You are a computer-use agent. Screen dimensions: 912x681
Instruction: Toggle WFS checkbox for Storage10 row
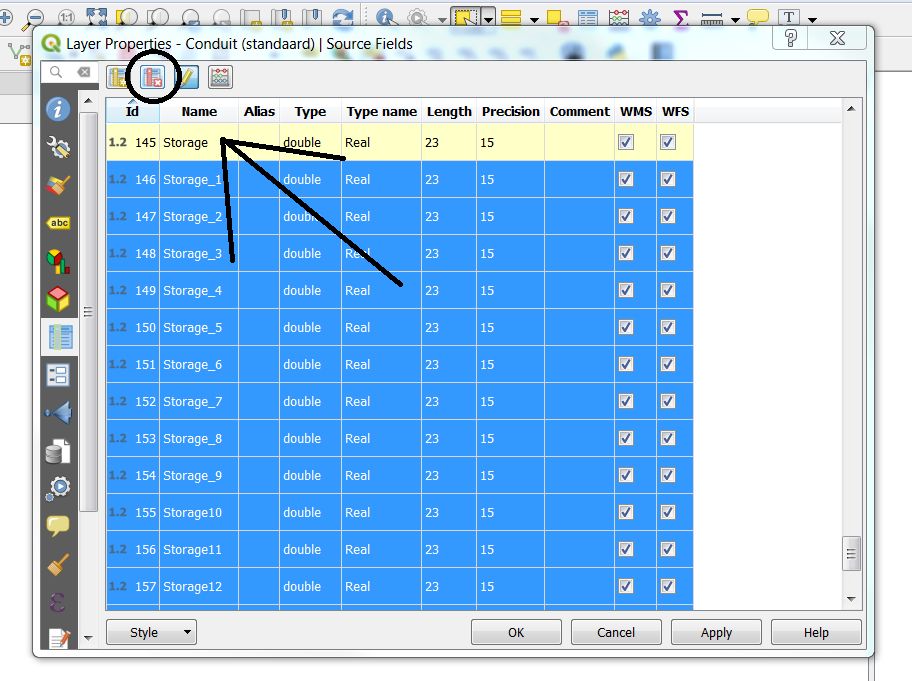(x=668, y=512)
